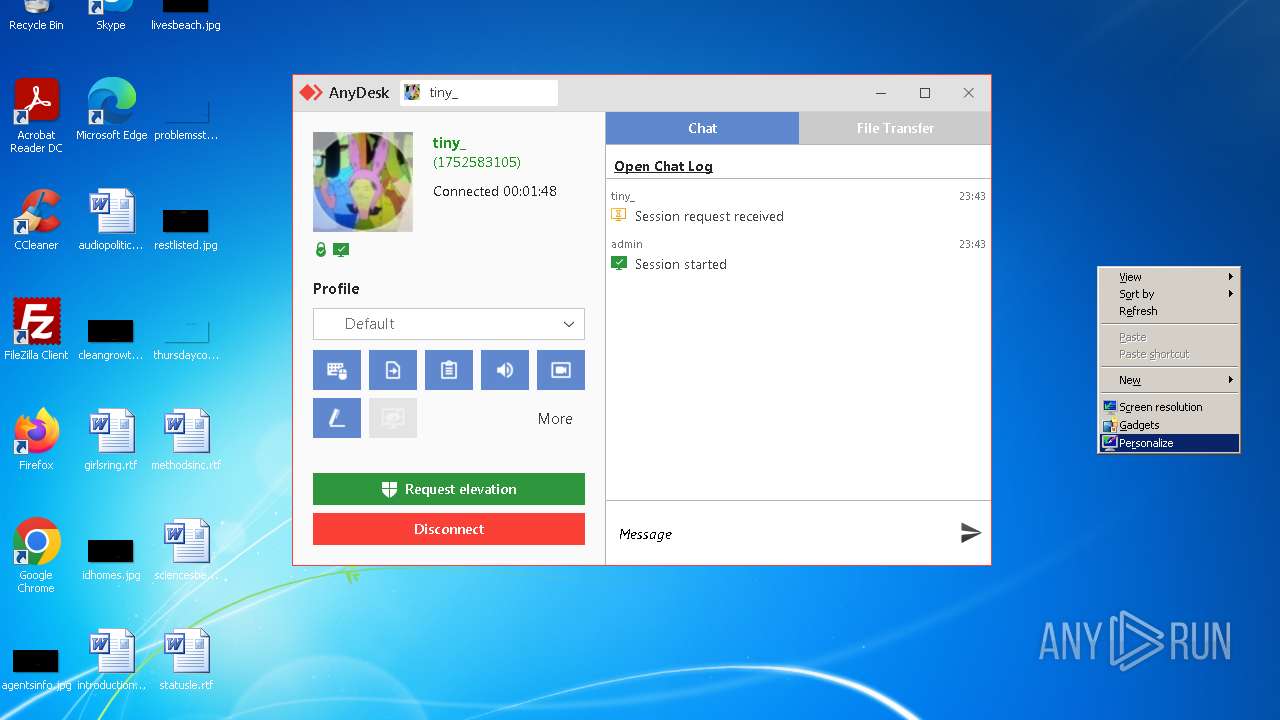
Task: Click the Session started message
Action: point(680,264)
